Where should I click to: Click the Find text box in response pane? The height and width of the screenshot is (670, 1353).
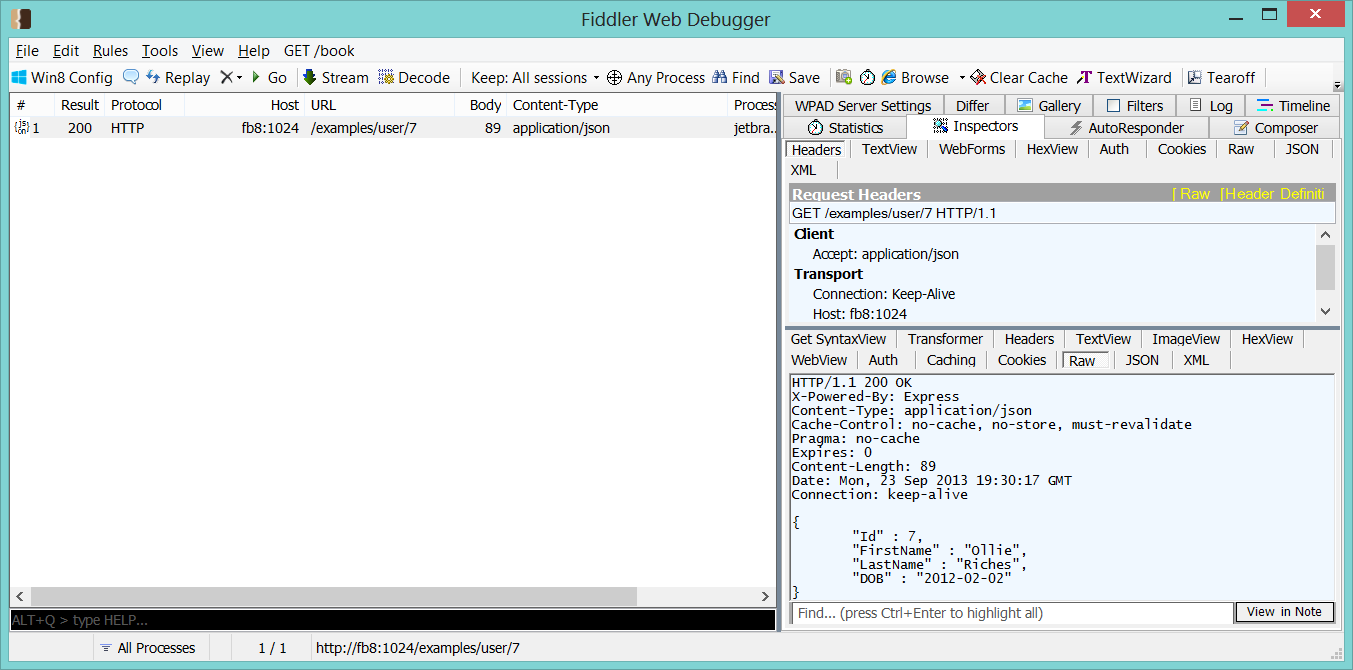click(x=1012, y=613)
